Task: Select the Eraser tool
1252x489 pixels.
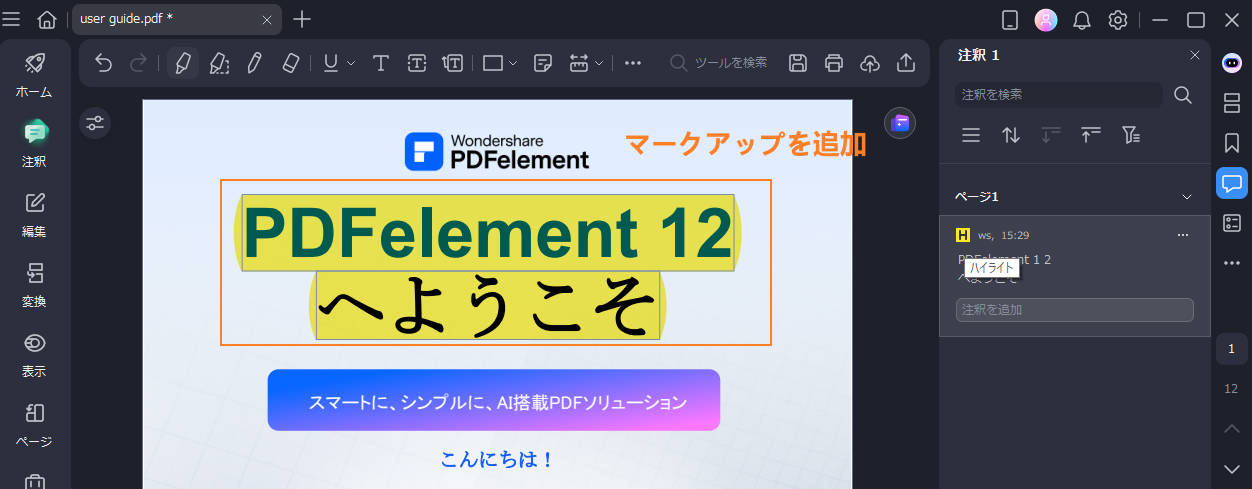Action: click(x=291, y=63)
